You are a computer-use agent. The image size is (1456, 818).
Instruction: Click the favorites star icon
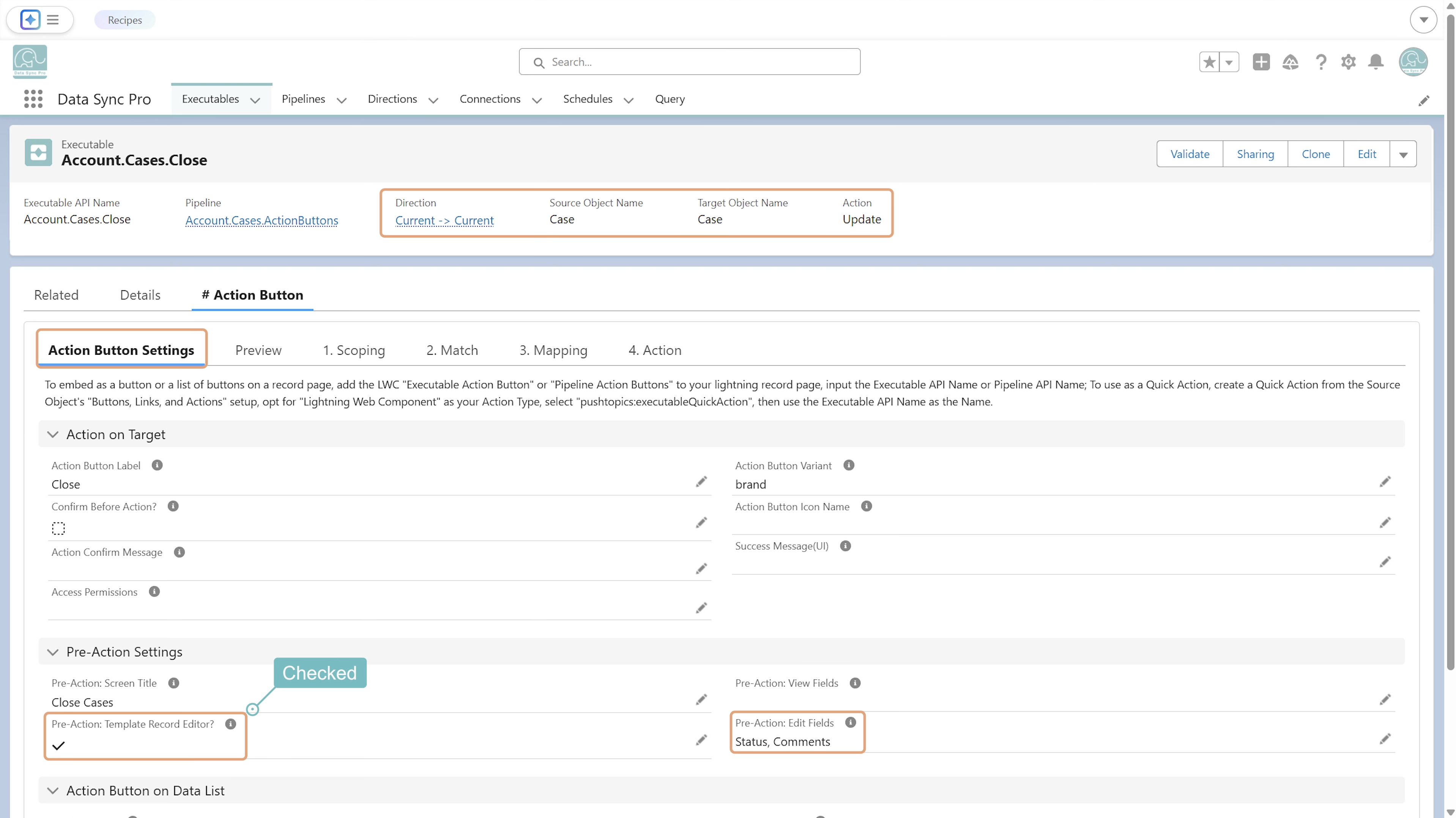[1209, 61]
